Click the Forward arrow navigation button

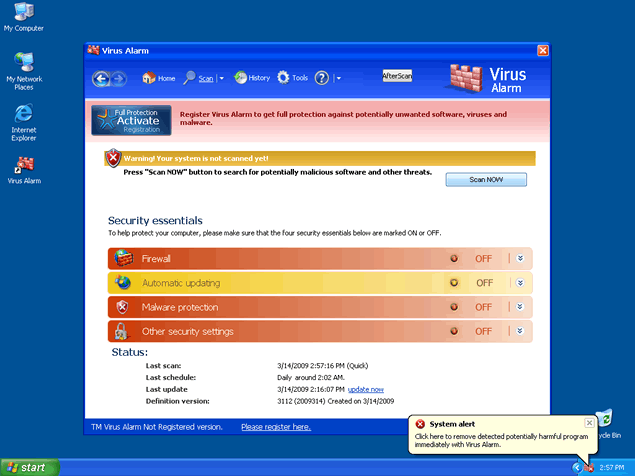pos(118,79)
